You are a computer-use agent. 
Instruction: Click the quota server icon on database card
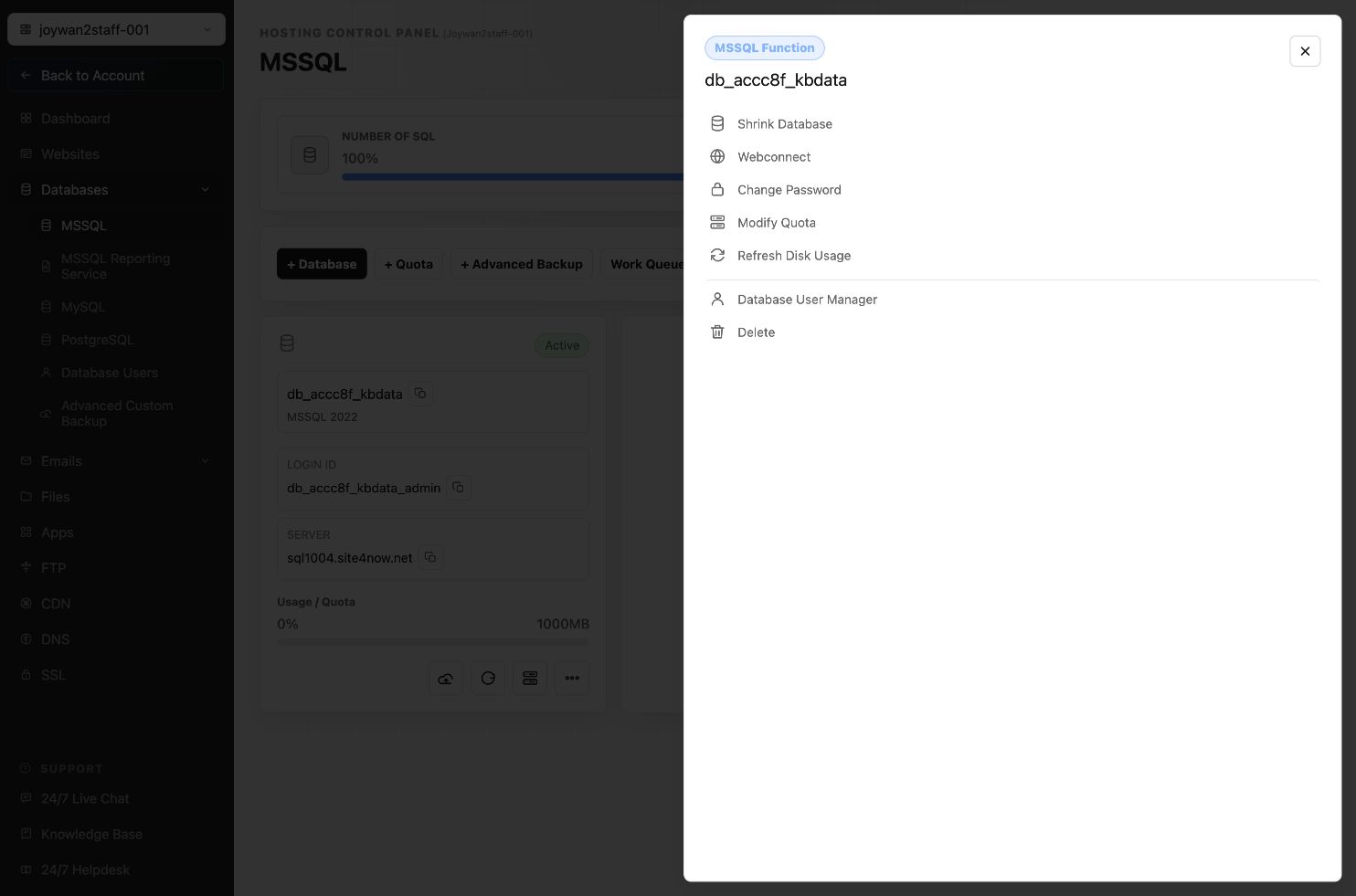530,678
